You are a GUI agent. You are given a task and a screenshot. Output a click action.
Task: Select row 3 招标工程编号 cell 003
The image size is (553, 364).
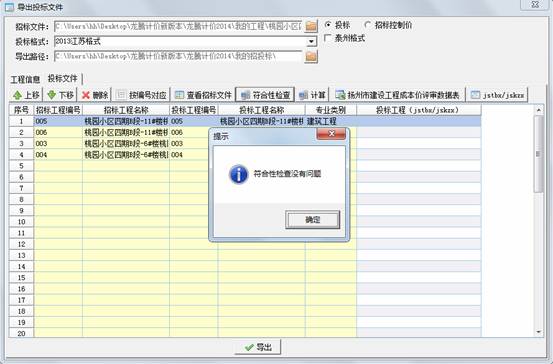click(x=58, y=144)
